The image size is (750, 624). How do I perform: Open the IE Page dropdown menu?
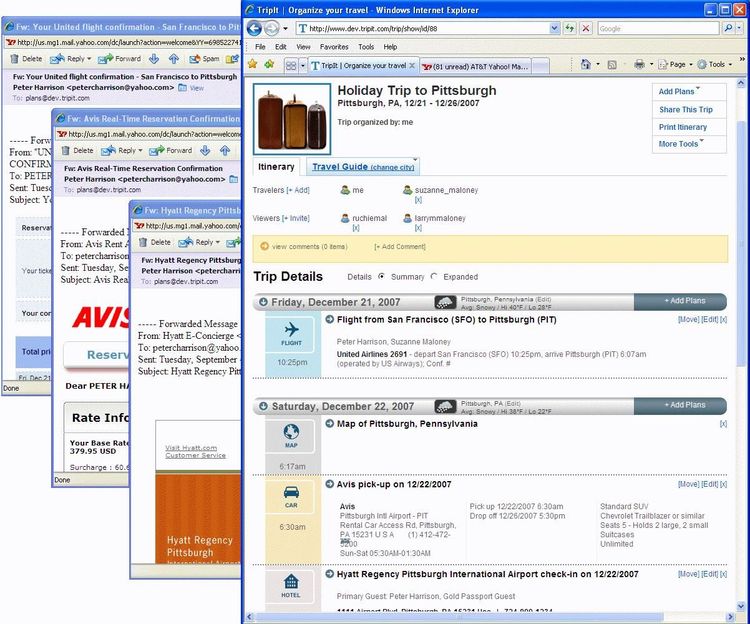[676, 64]
